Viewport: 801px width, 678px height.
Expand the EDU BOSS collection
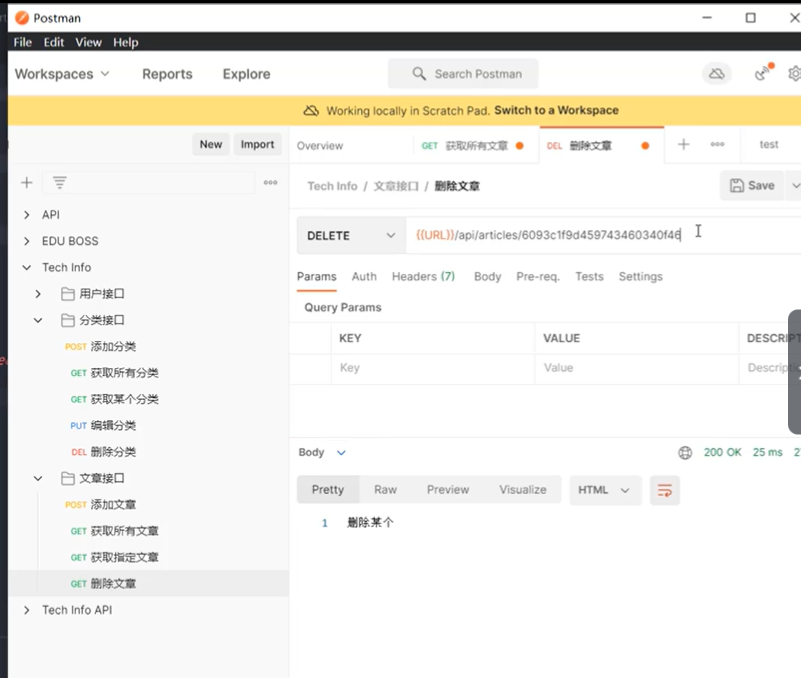(27, 241)
